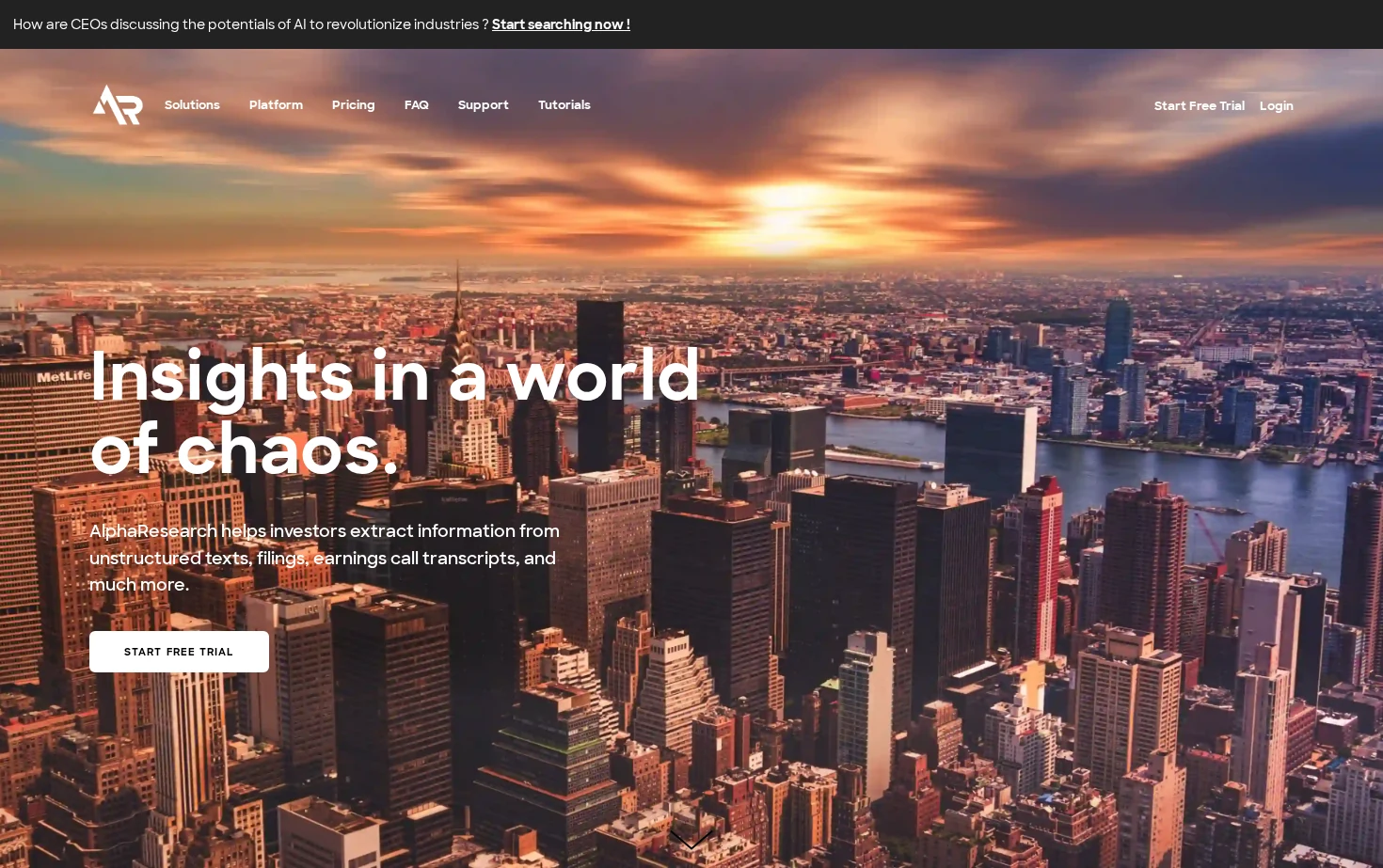
Task: Open the FAQ nav link
Action: [x=417, y=104]
